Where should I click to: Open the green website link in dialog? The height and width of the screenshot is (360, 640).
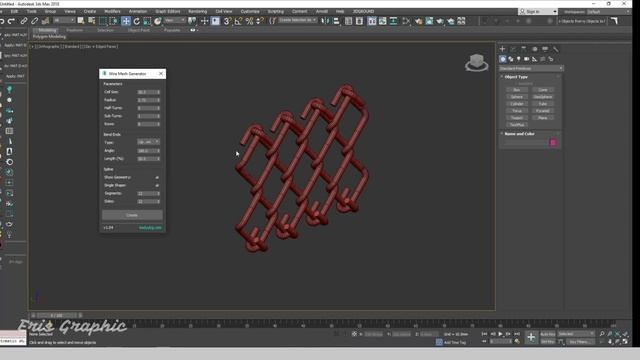click(x=150, y=228)
